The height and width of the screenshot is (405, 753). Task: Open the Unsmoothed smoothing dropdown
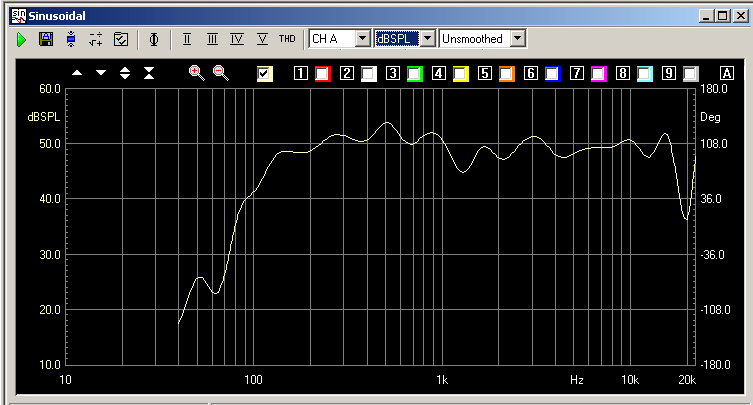point(517,38)
